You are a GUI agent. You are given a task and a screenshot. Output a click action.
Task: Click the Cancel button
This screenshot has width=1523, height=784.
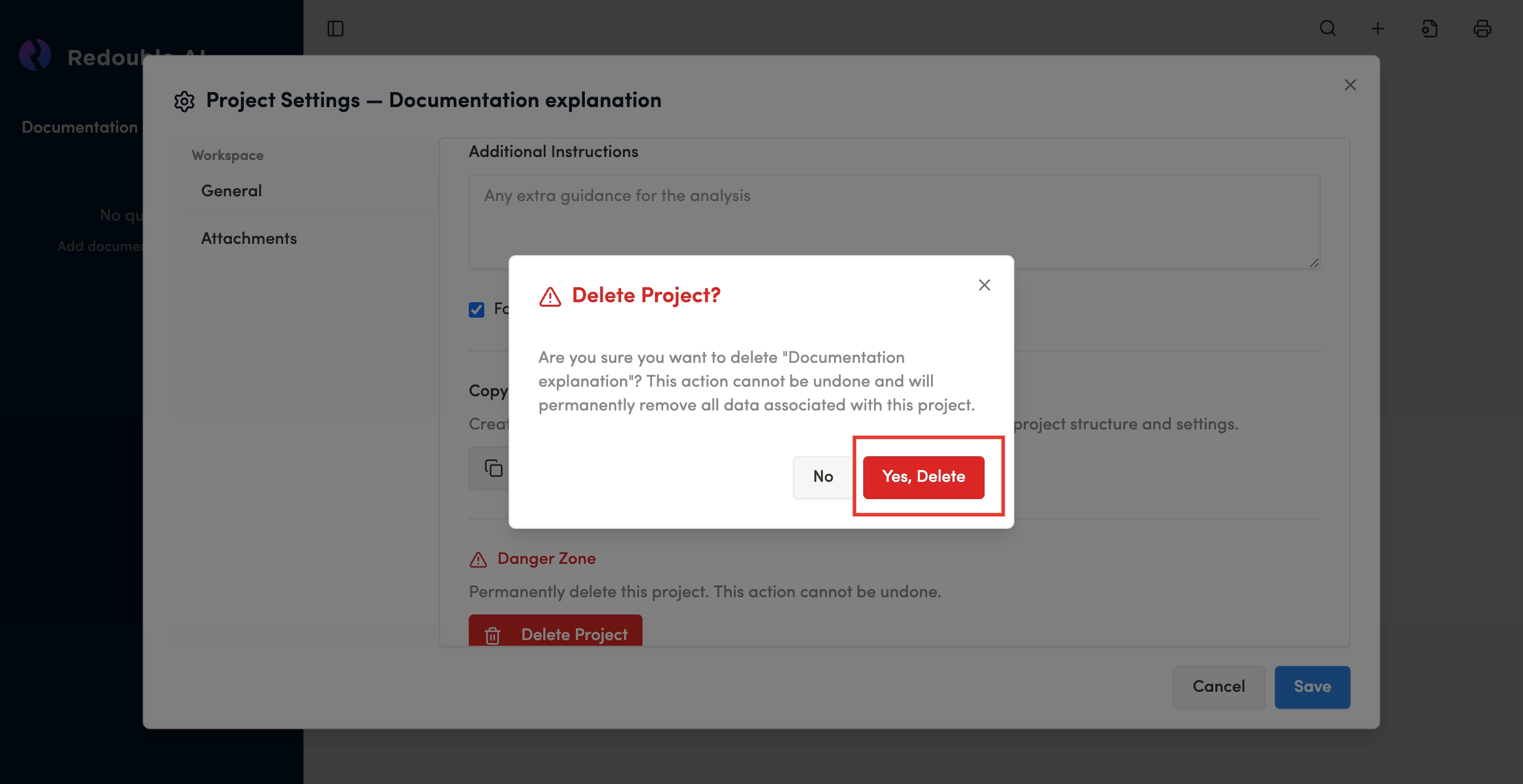(1218, 686)
